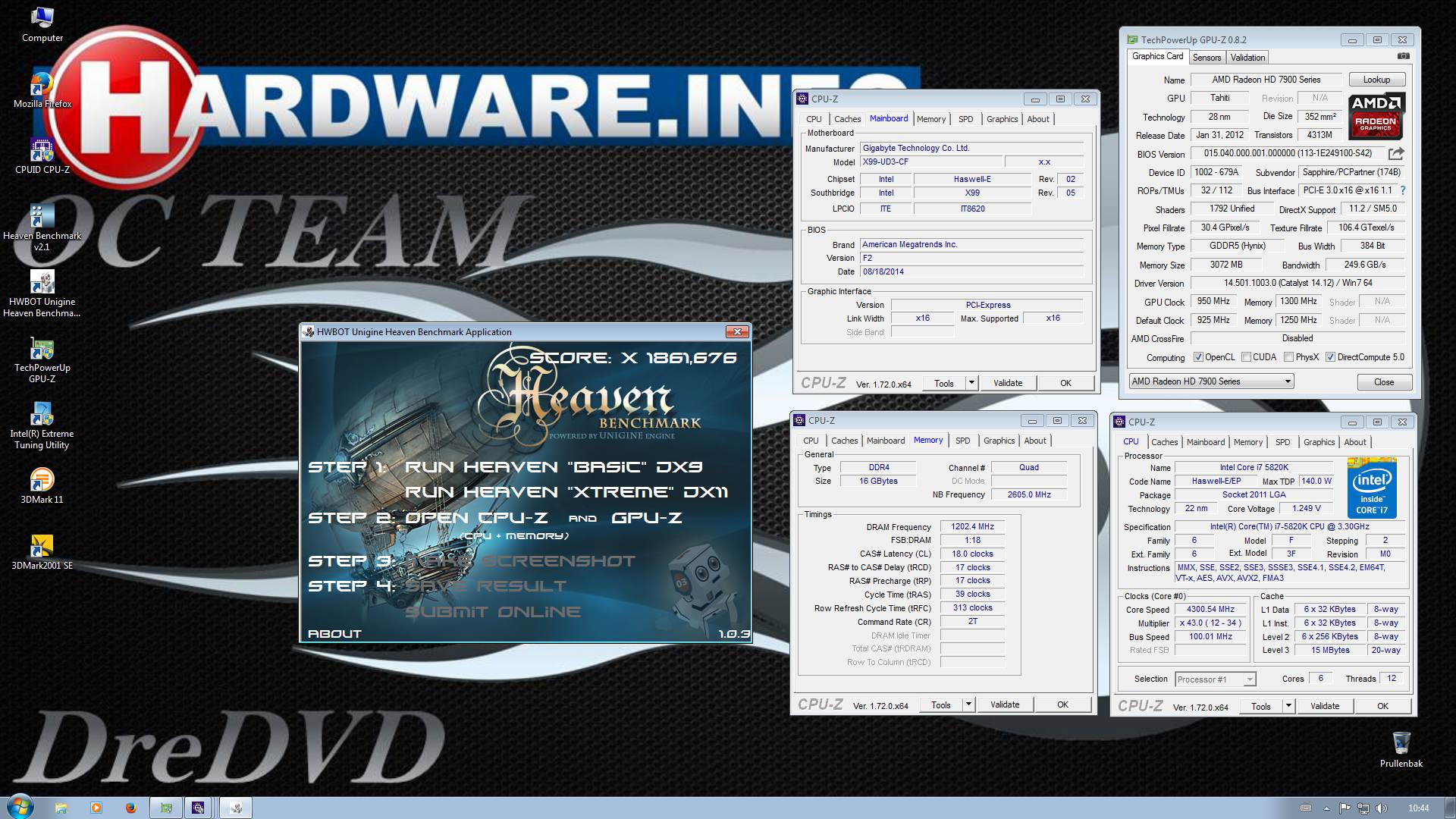Switch to CPU-Z via its taskbar button
1456x819 pixels.
pos(198,808)
